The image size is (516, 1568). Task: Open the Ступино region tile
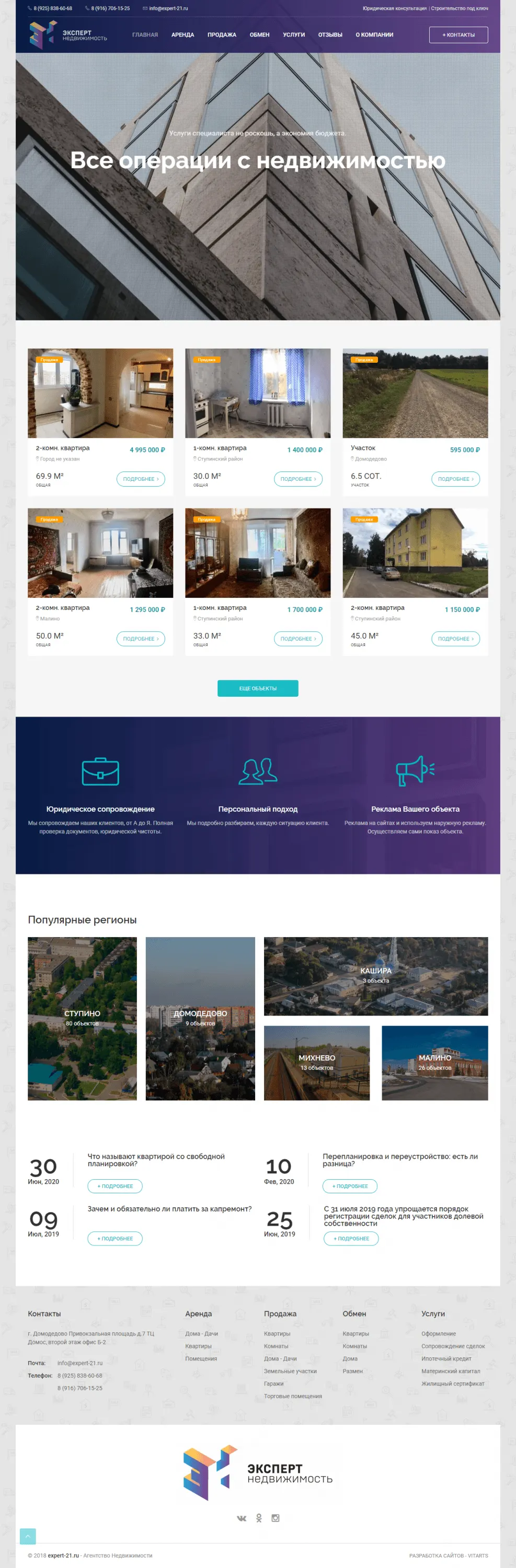pyautogui.click(x=82, y=1018)
